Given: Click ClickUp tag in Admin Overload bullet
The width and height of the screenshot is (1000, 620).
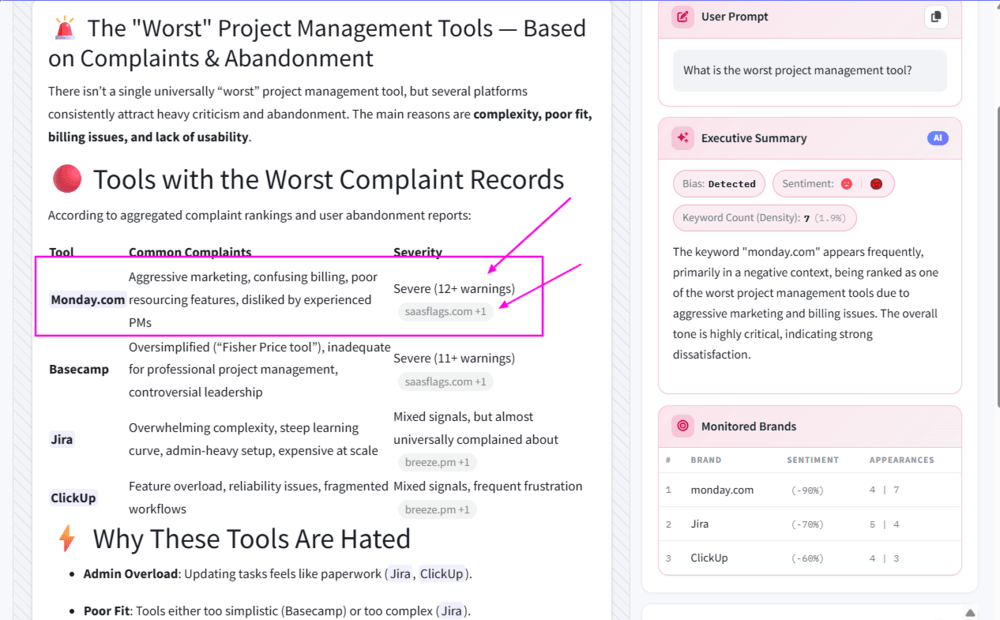Looking at the screenshot, I should (x=441, y=573).
